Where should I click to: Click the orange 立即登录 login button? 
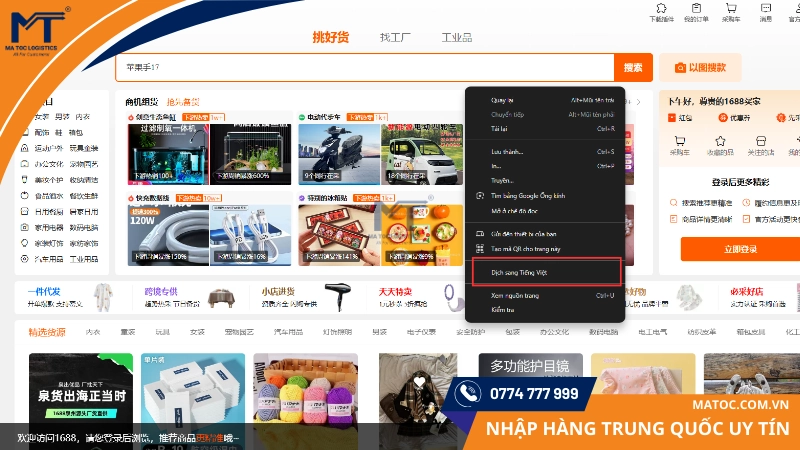click(740, 249)
